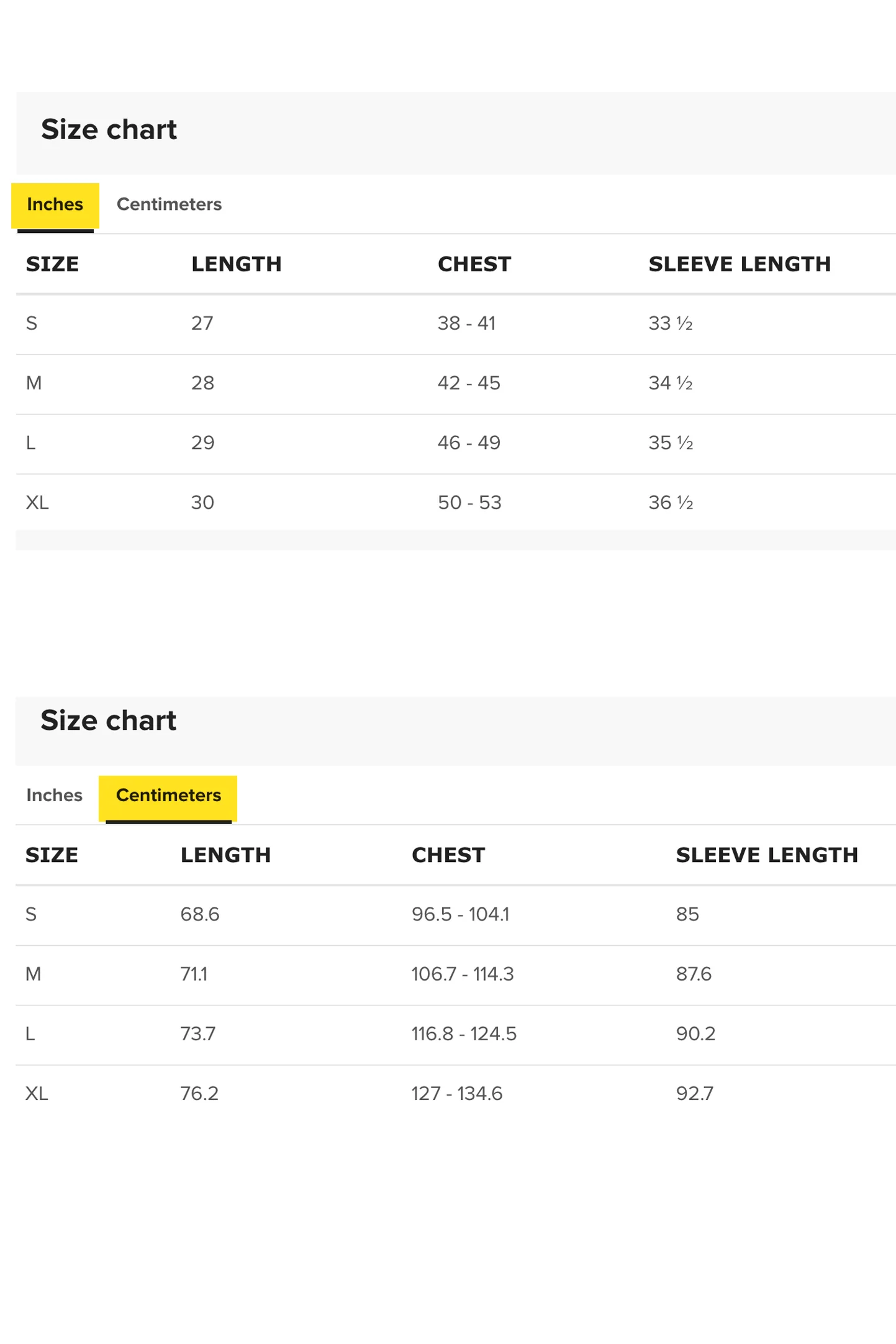
Task: Click the CHEST header in centimeters table
Action: click(x=448, y=855)
